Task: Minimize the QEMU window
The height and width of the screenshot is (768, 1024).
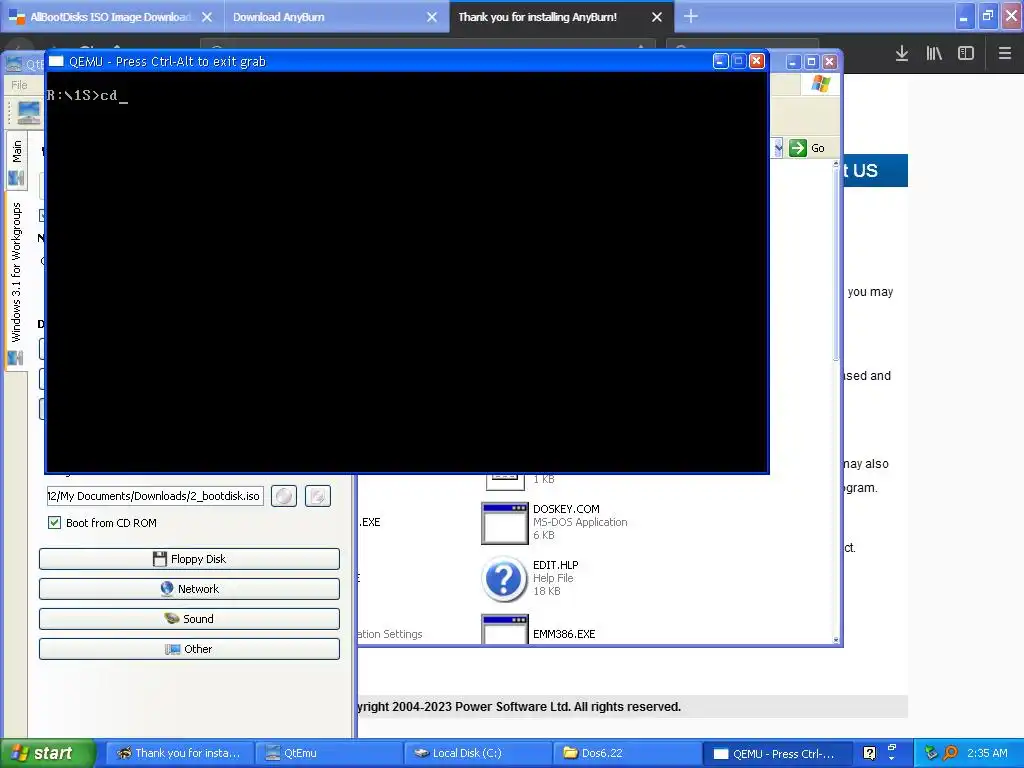Action: (x=720, y=61)
